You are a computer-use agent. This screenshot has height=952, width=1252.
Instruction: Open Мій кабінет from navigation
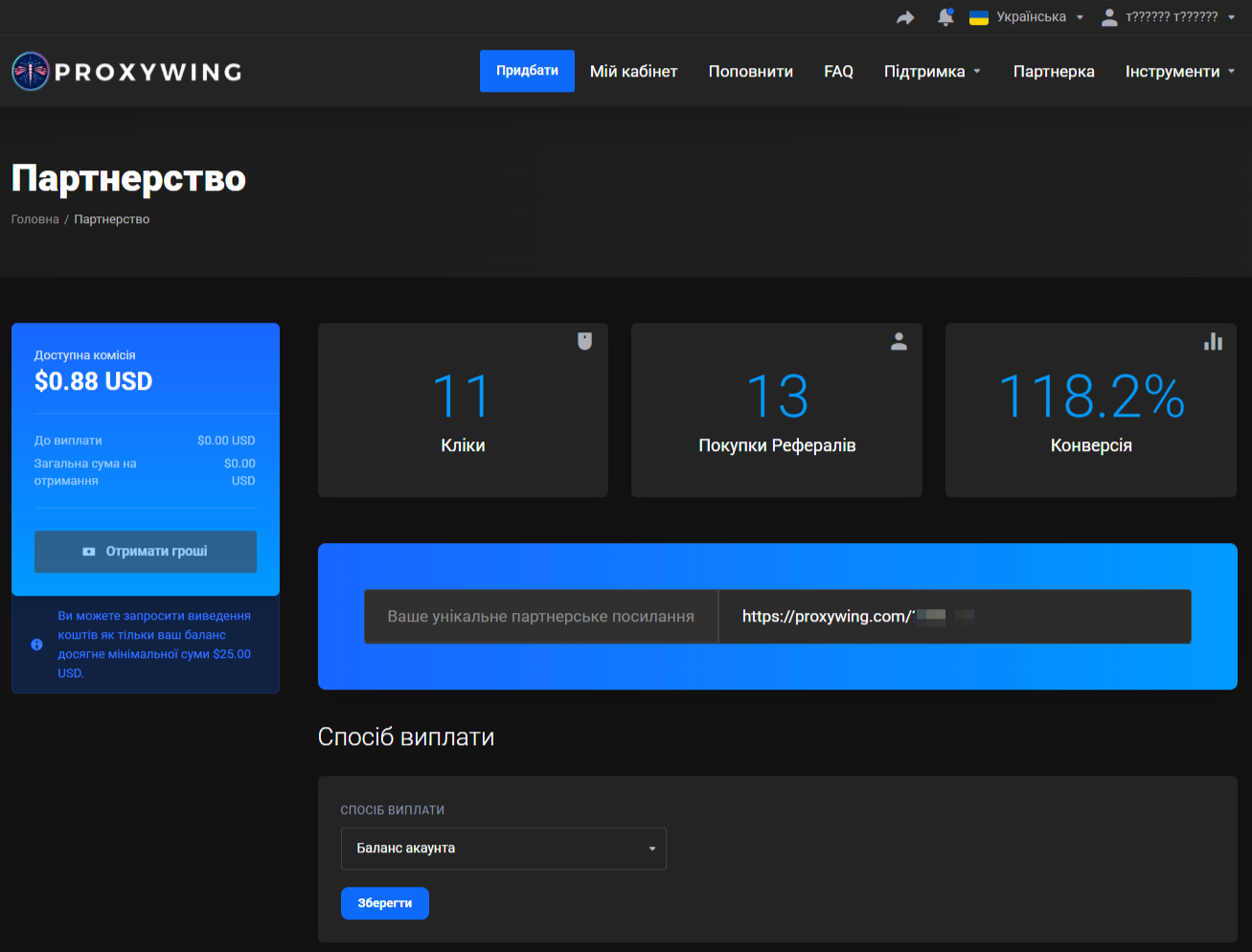pos(634,72)
